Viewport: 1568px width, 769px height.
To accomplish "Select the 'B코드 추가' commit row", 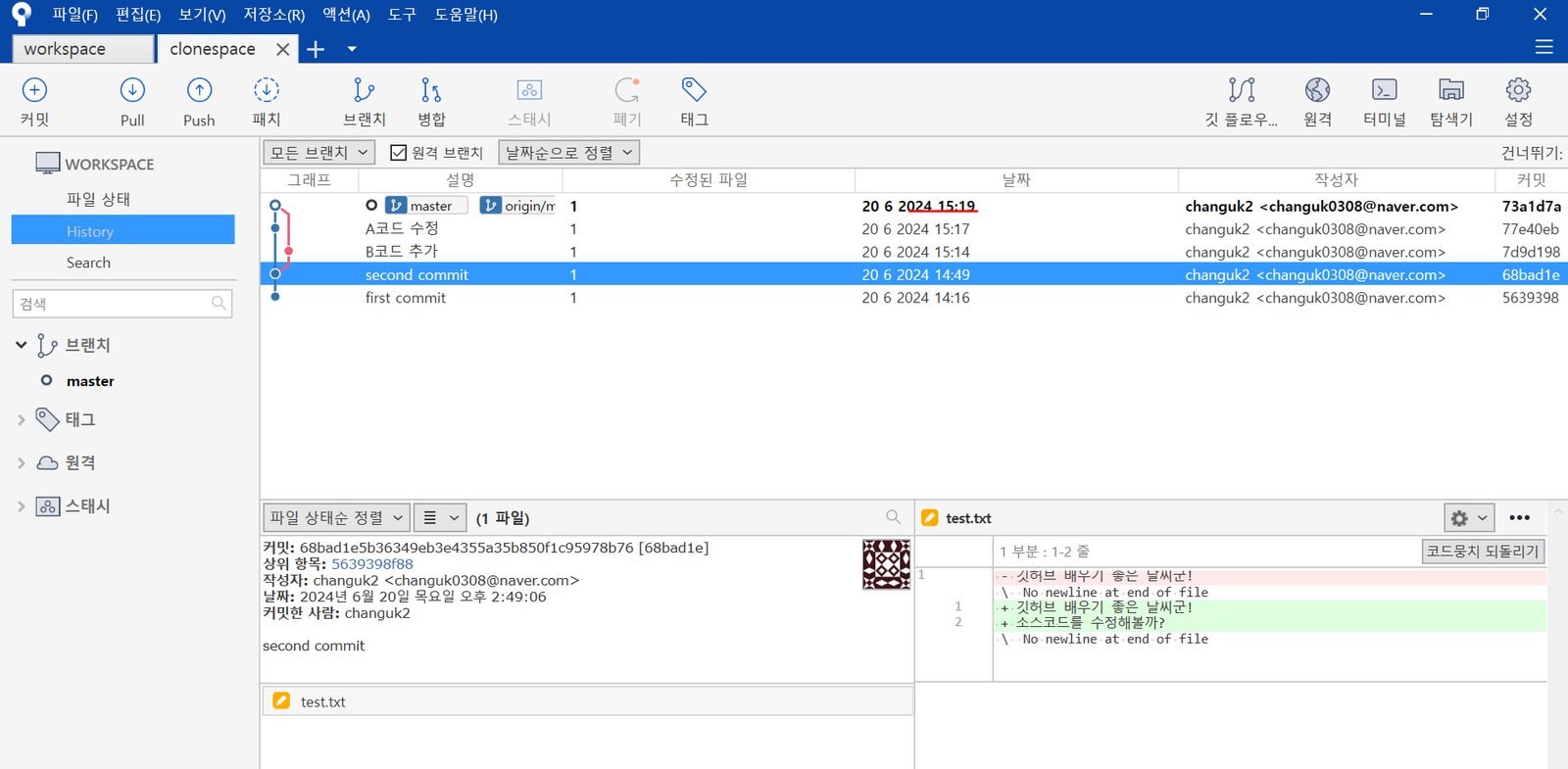I will coord(913,252).
